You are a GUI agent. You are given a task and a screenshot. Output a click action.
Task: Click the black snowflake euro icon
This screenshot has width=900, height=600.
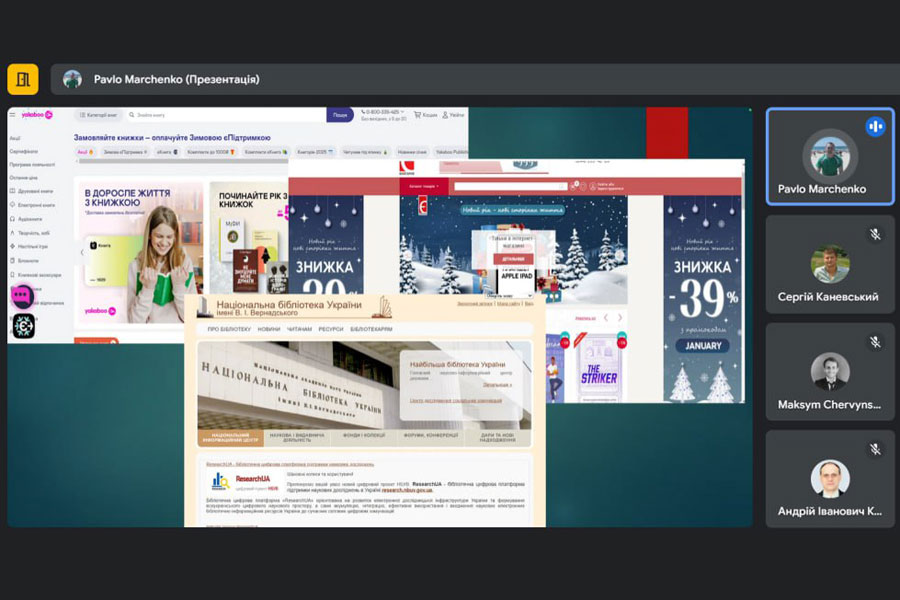(24, 326)
